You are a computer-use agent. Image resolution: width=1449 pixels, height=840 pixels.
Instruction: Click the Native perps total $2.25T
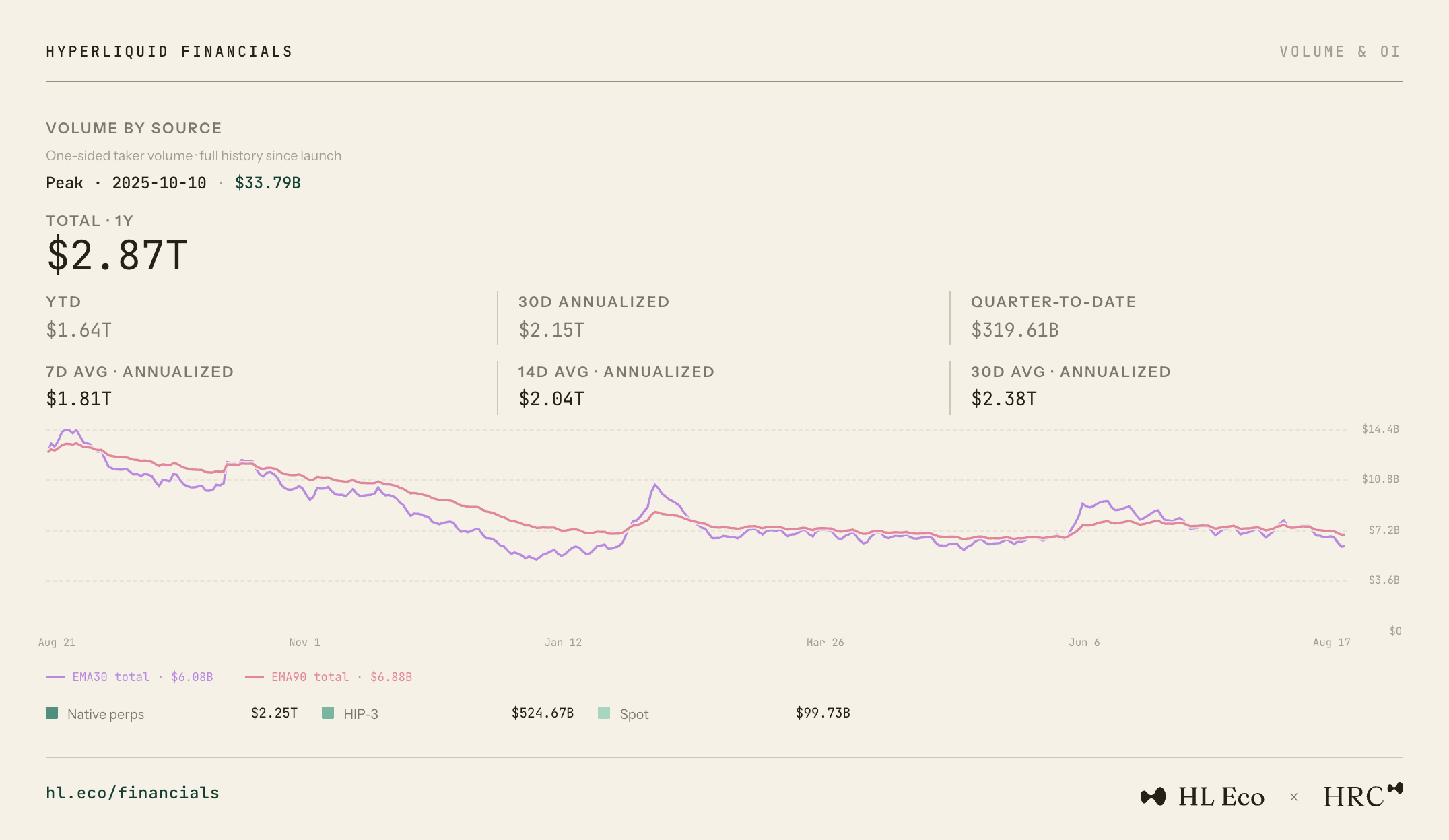coord(274,713)
